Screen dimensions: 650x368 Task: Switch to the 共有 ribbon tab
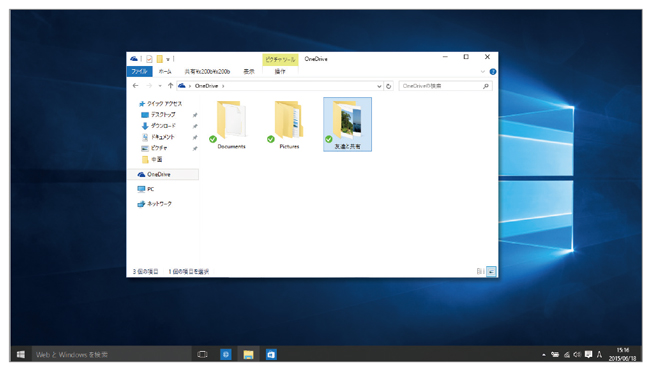(207, 71)
